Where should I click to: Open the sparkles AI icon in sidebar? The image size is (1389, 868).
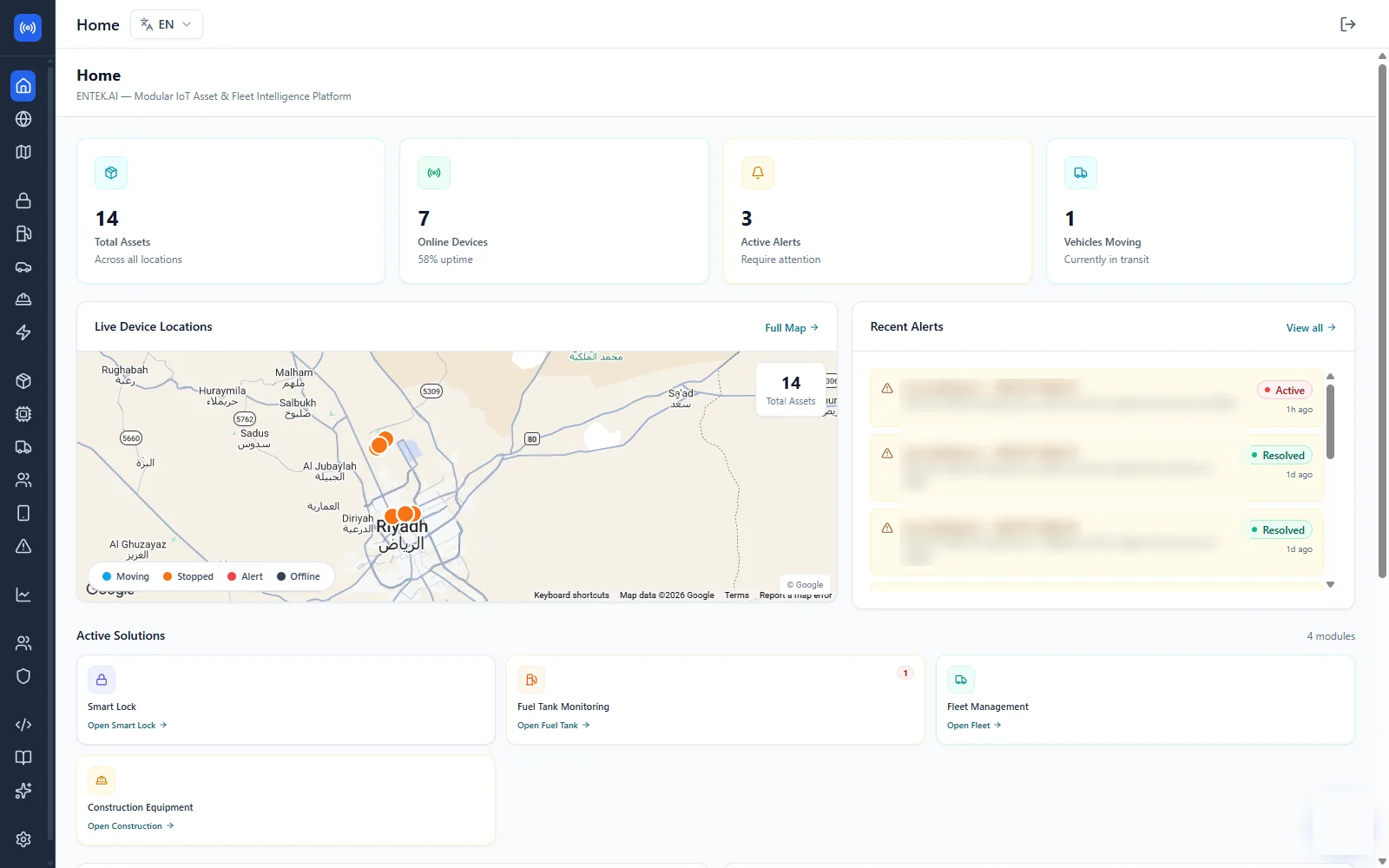23,791
